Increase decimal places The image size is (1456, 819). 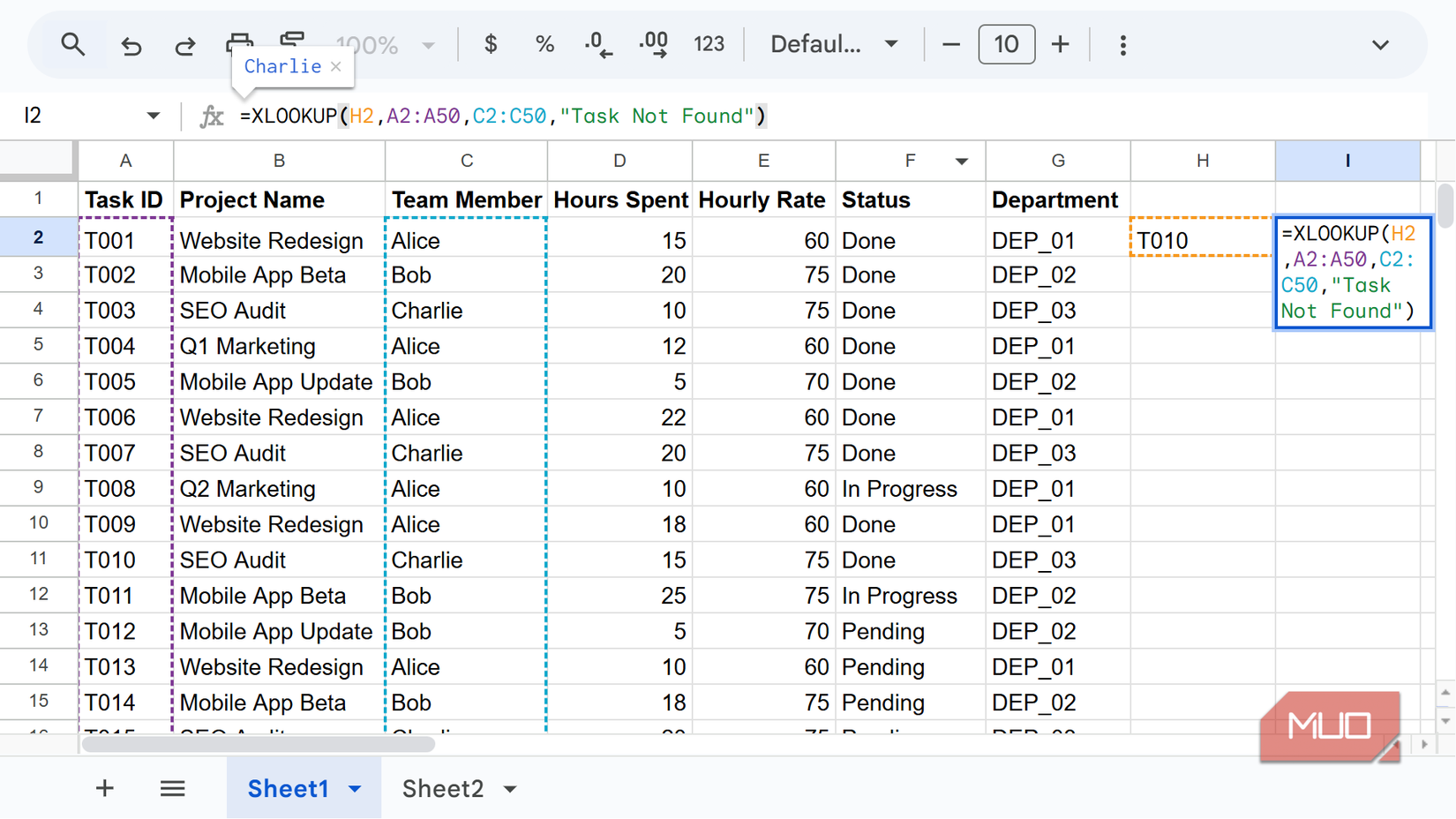pos(653,44)
